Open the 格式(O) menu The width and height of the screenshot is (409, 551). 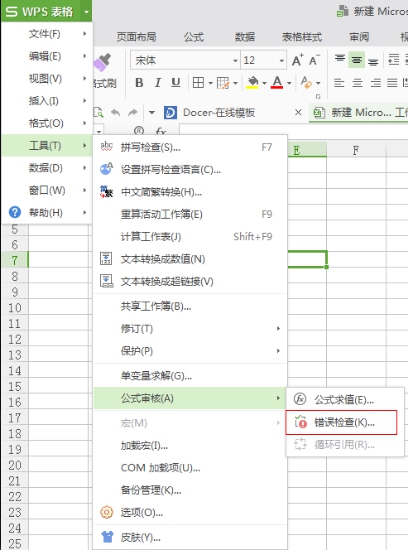tap(47, 123)
